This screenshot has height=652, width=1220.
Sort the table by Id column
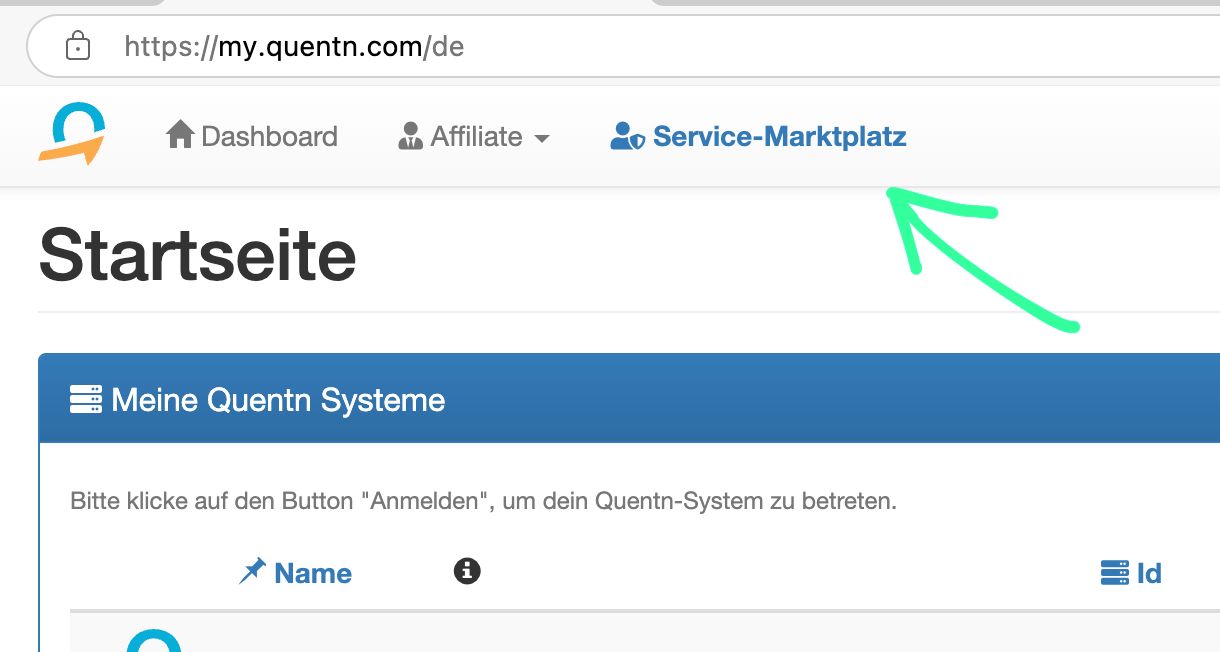[1148, 573]
